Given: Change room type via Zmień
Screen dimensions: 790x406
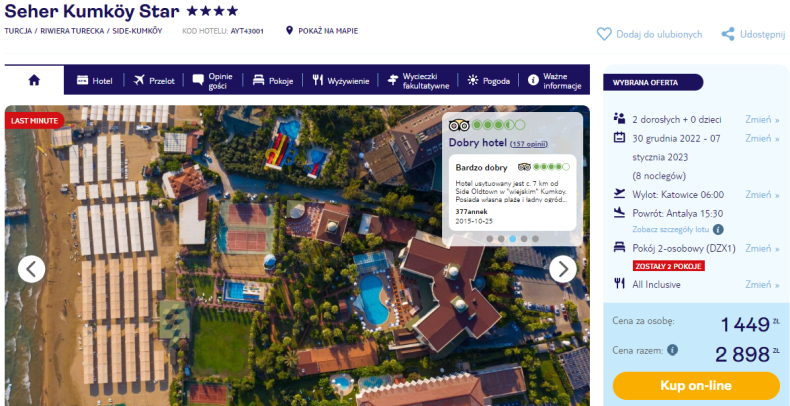Looking at the screenshot, I should [x=762, y=248].
